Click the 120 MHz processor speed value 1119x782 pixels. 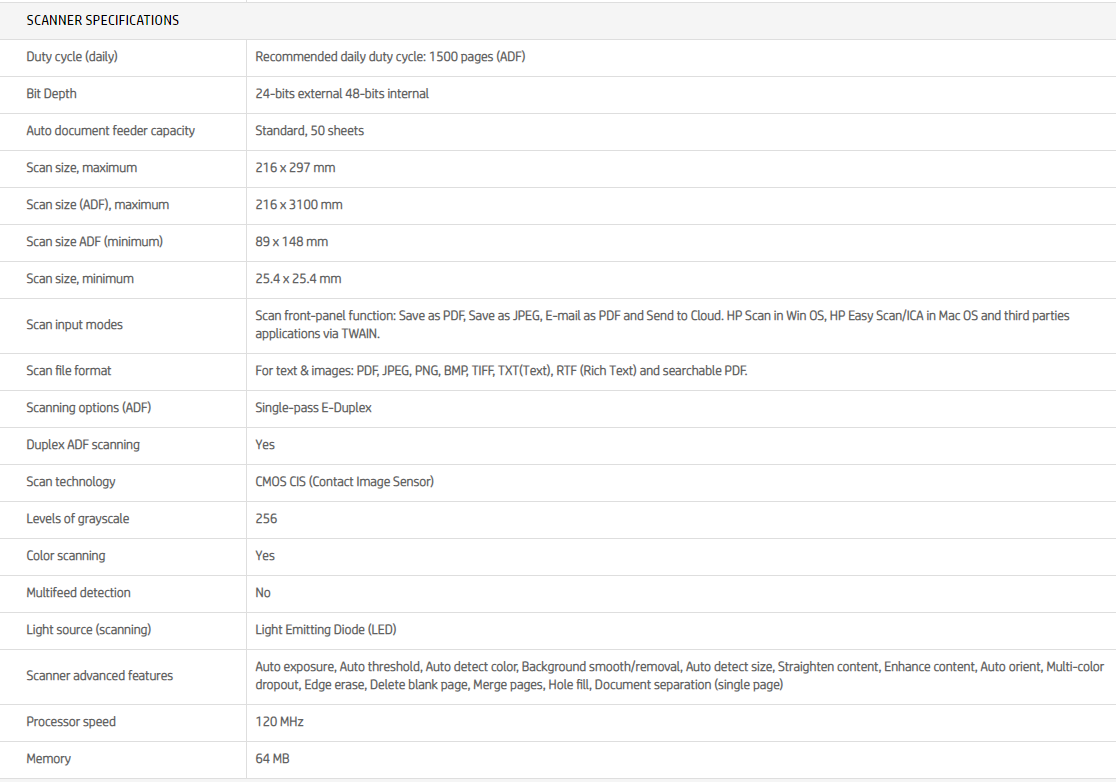(279, 722)
